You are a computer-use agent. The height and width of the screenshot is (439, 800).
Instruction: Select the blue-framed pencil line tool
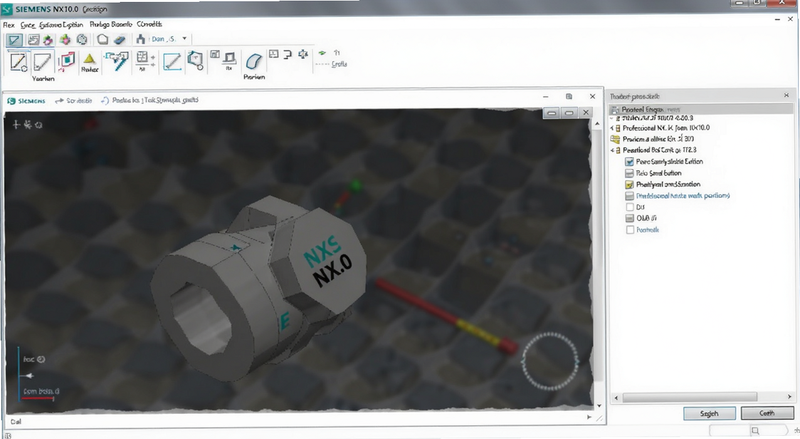172,62
